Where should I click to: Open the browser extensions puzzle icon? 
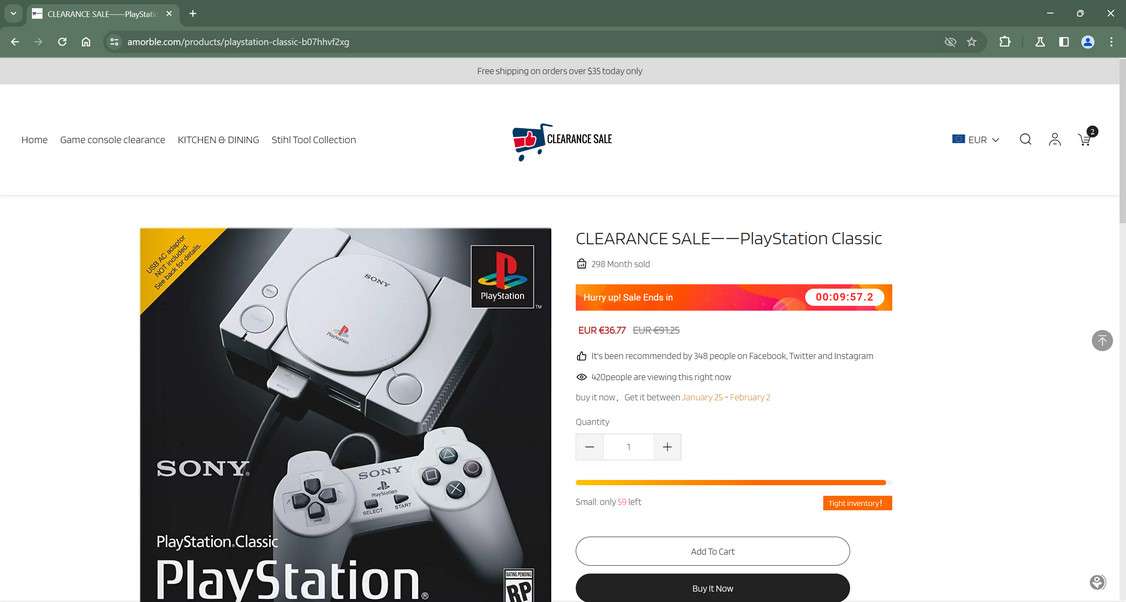point(1005,42)
